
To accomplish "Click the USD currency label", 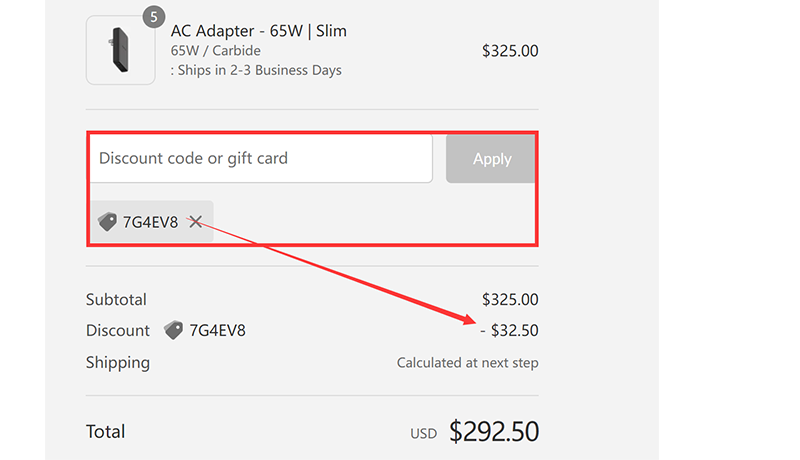I will (x=424, y=434).
